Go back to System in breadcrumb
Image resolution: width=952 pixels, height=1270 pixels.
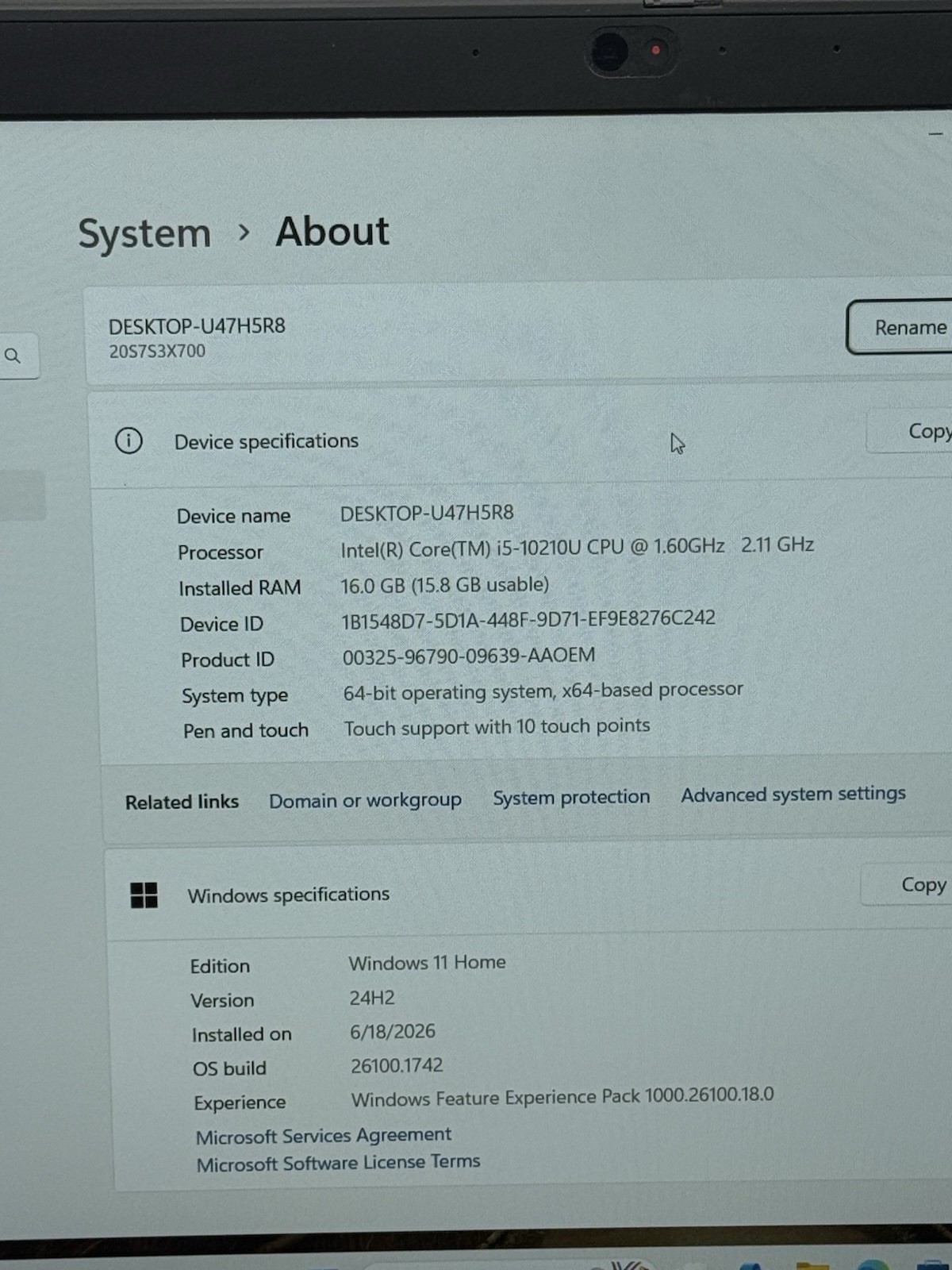coord(144,234)
